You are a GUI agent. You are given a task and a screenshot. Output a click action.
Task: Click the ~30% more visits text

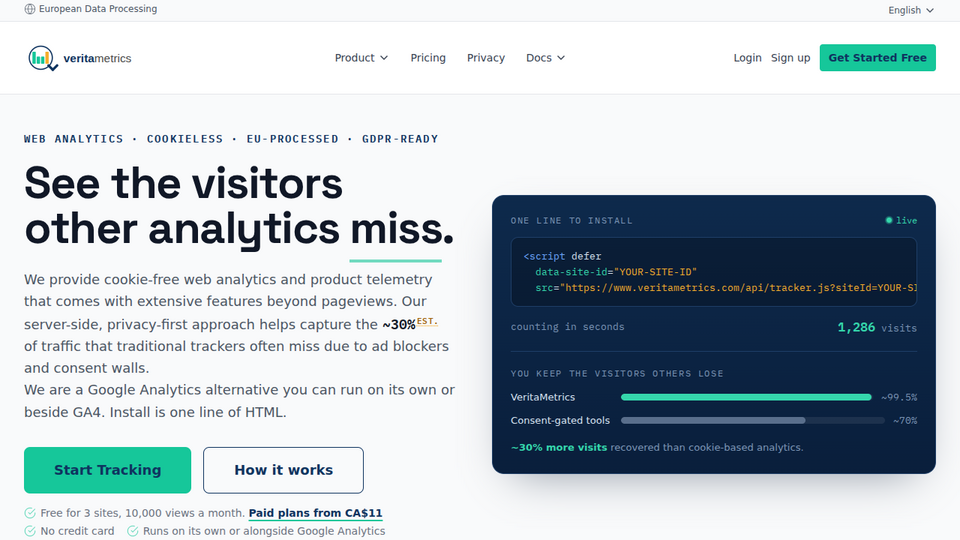(x=559, y=448)
